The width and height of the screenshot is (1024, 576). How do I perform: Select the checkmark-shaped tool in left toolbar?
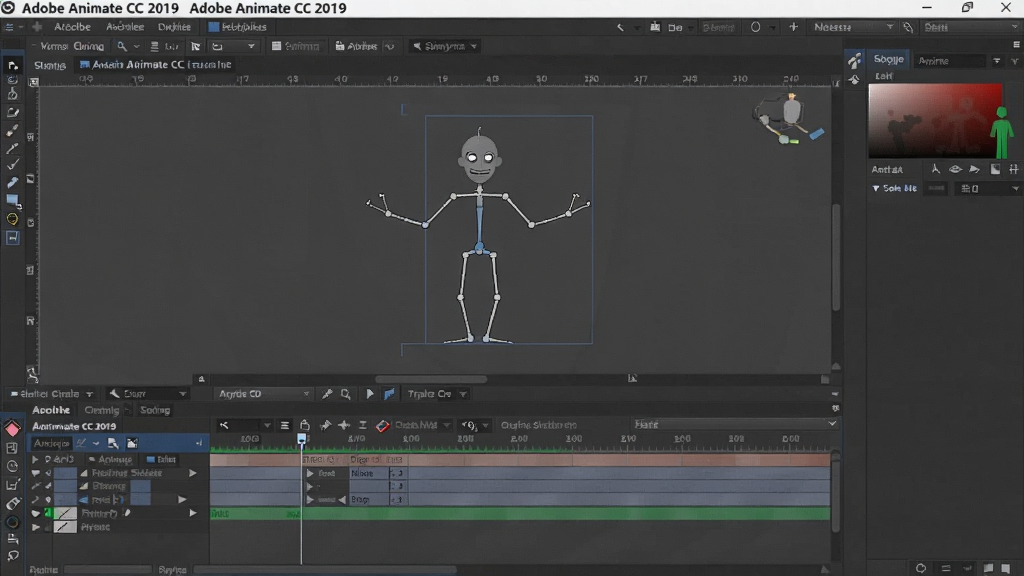pos(12,165)
